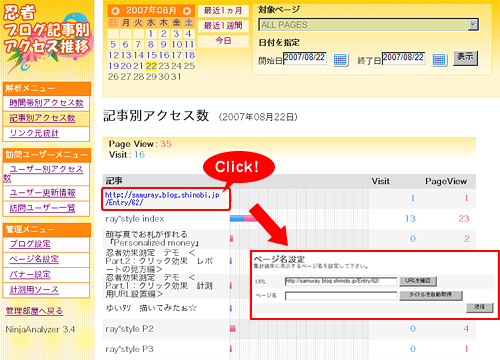Click the URL field in ページ名設定 panel
500x360 pixels.
click(341, 281)
